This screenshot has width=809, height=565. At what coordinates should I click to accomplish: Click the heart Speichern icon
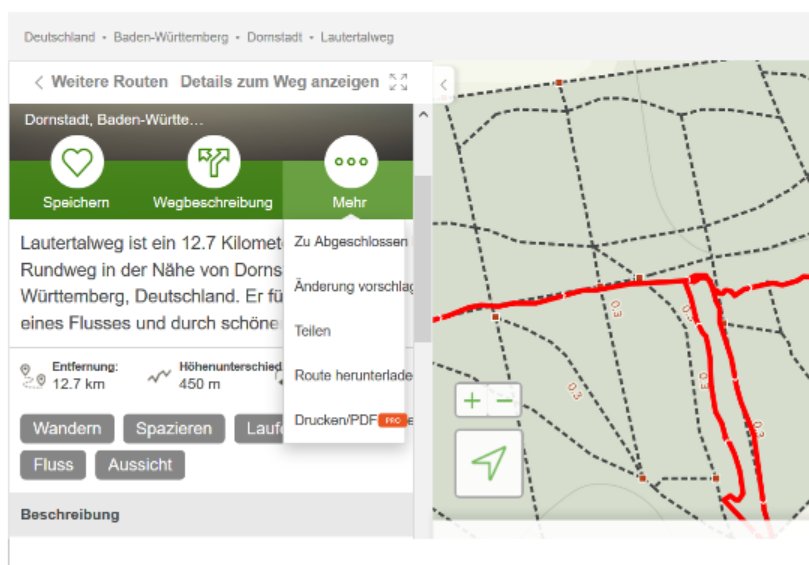tap(77, 162)
